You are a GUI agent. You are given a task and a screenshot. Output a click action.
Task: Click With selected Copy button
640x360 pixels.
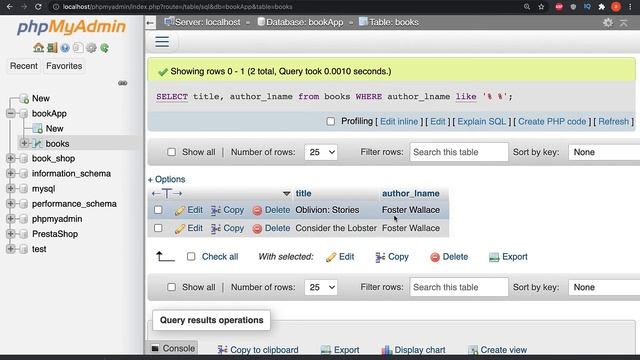pyautogui.click(x=392, y=257)
